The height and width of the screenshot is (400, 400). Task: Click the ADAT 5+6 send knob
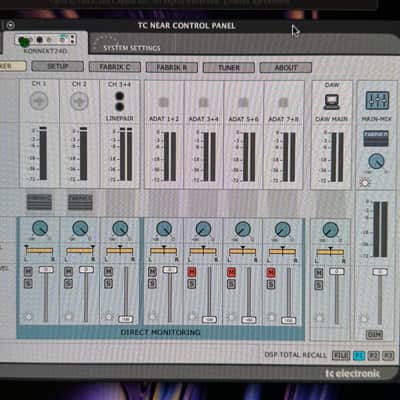point(243,229)
